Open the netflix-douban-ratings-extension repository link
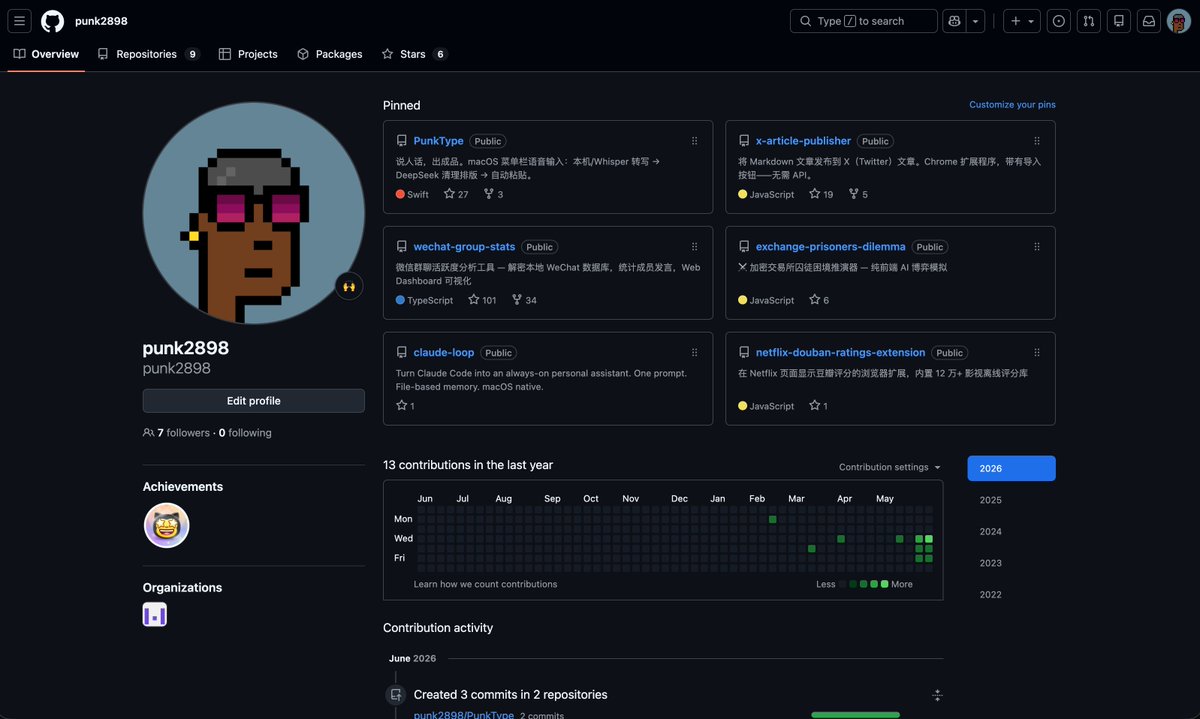 point(841,353)
